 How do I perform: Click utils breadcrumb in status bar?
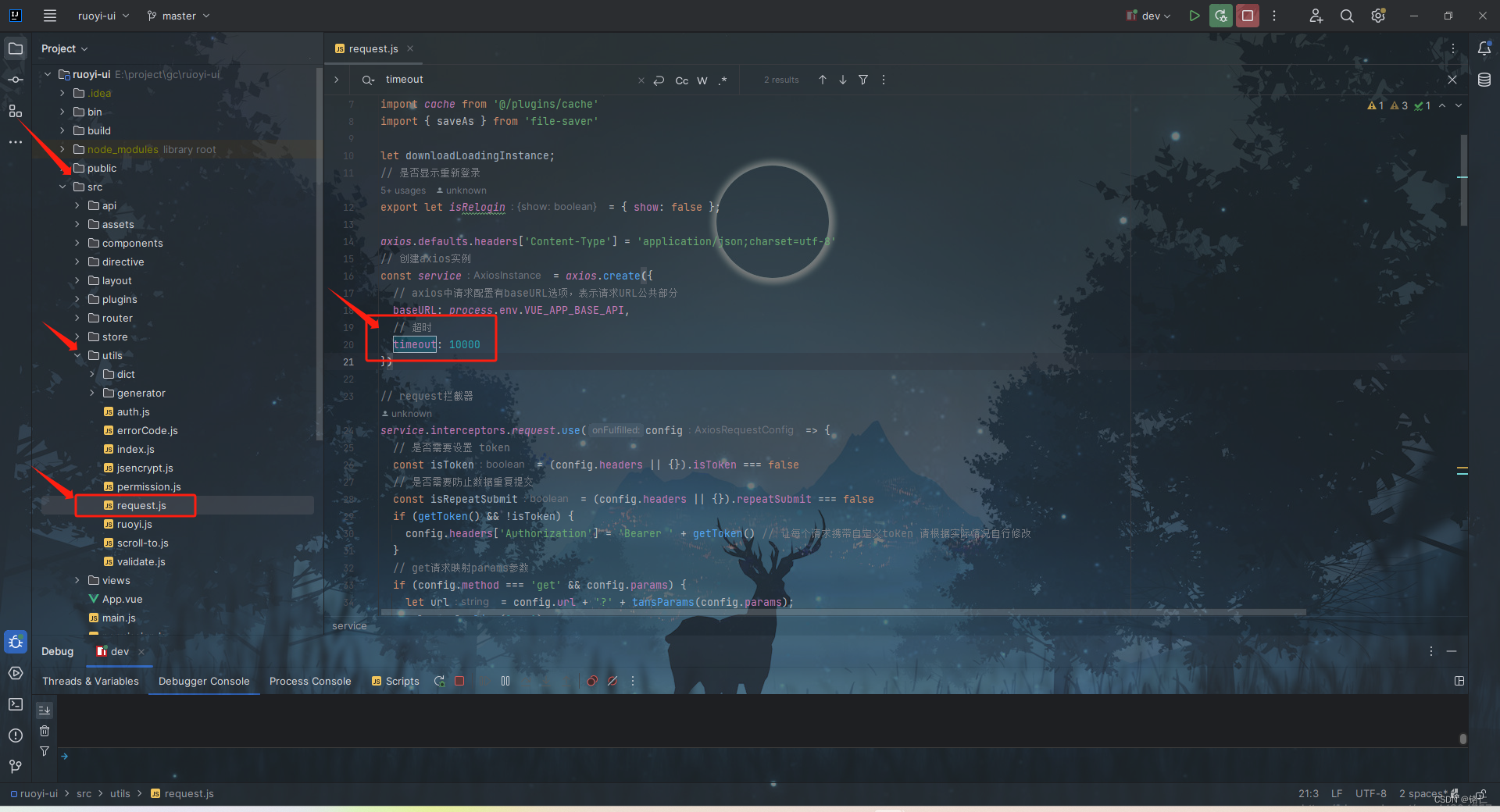pyautogui.click(x=120, y=793)
